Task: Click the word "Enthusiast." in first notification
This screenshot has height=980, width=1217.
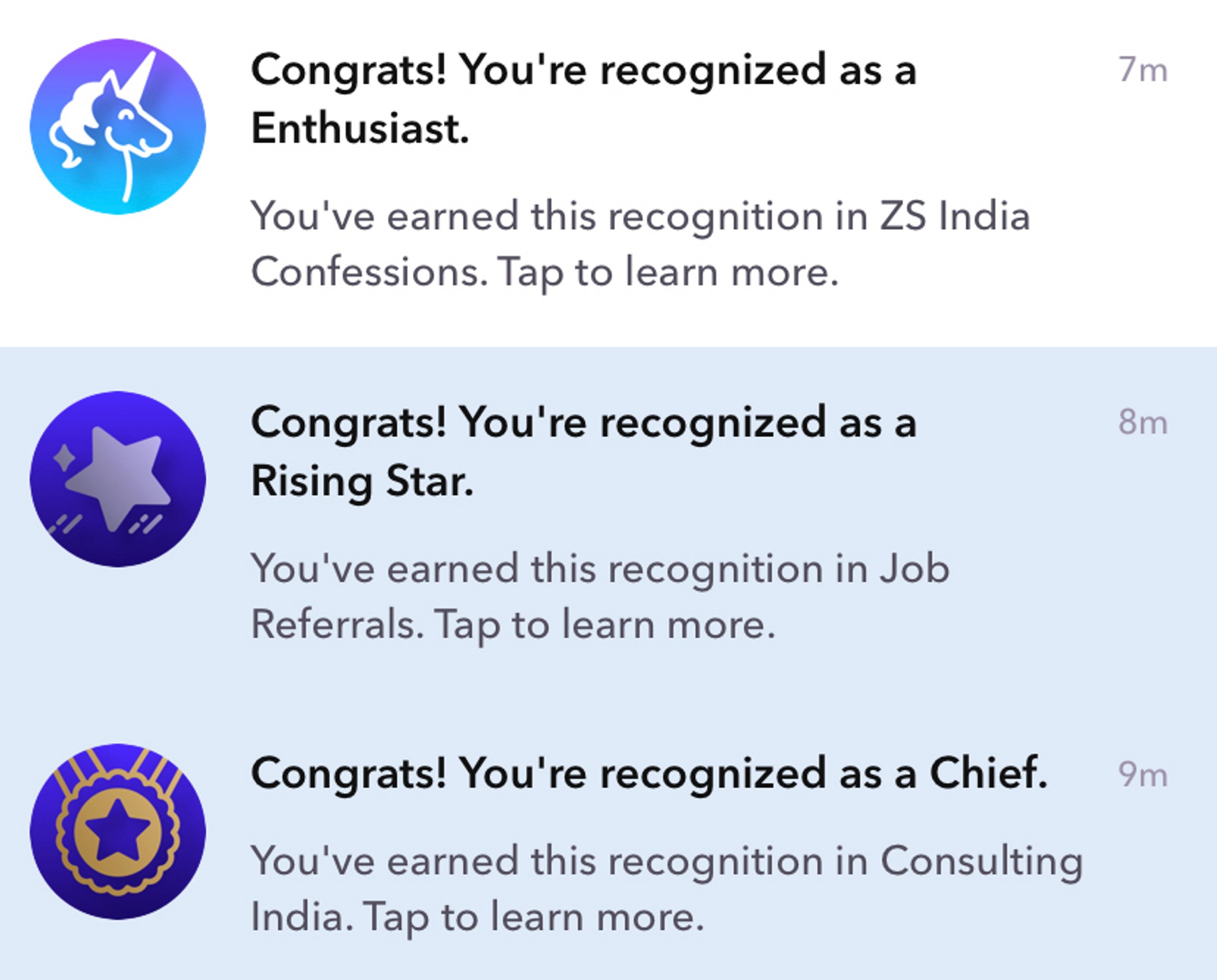Action: 360,128
